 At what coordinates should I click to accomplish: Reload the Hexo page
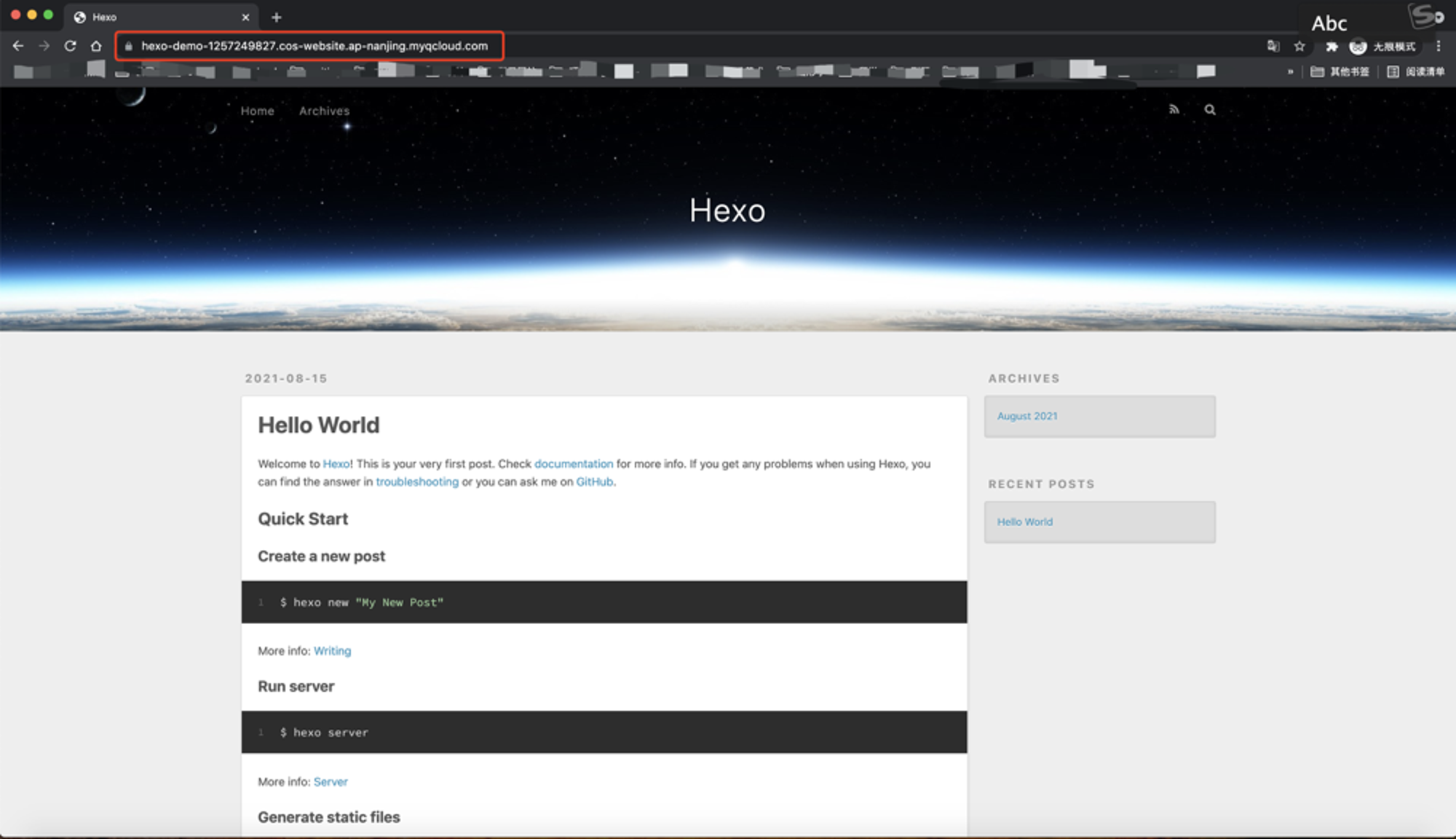(70, 46)
